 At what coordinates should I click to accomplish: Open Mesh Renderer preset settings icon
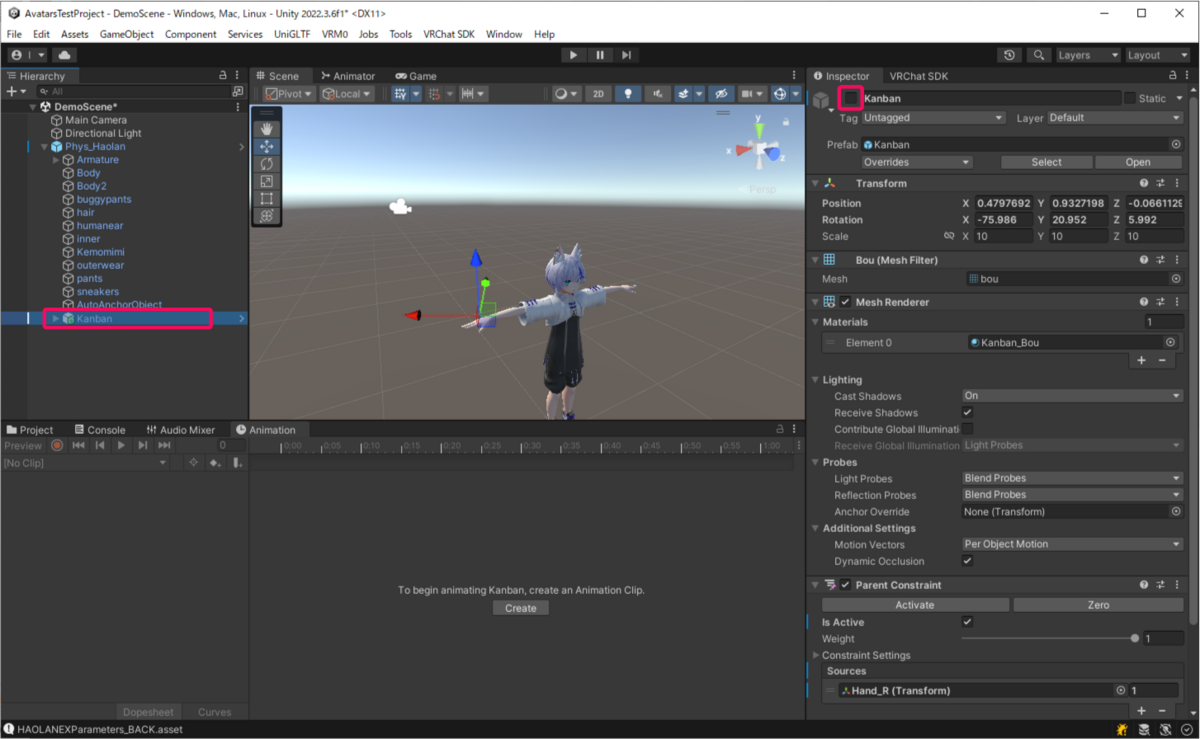(1161, 302)
